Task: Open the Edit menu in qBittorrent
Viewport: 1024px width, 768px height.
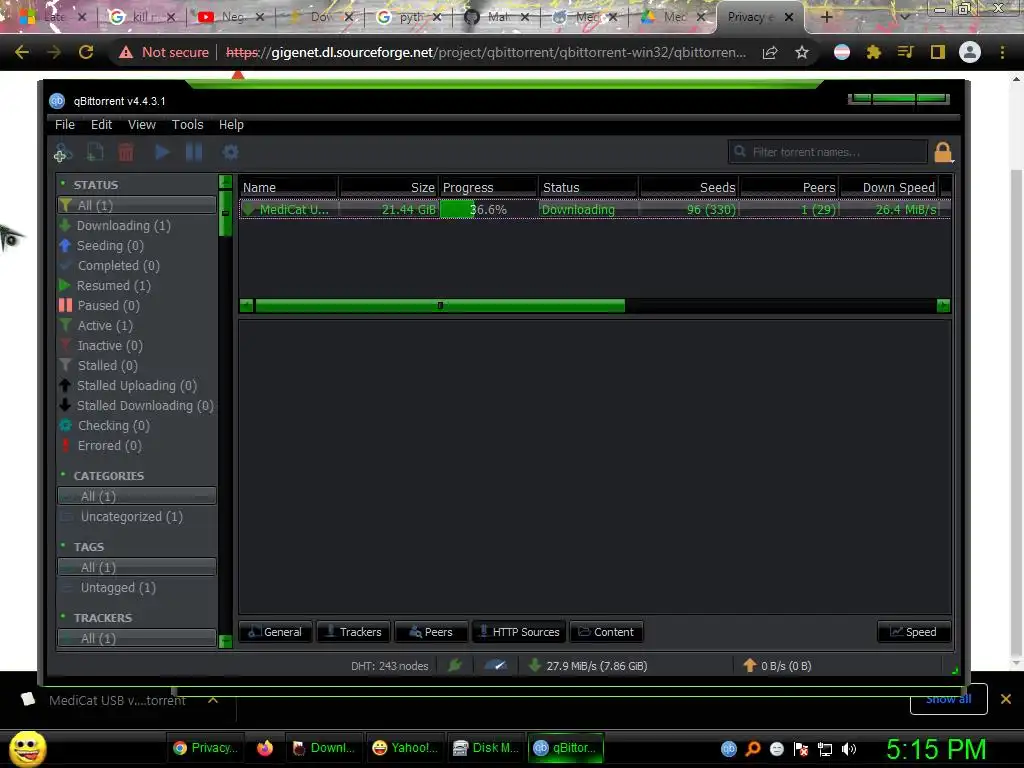Action: point(101,125)
